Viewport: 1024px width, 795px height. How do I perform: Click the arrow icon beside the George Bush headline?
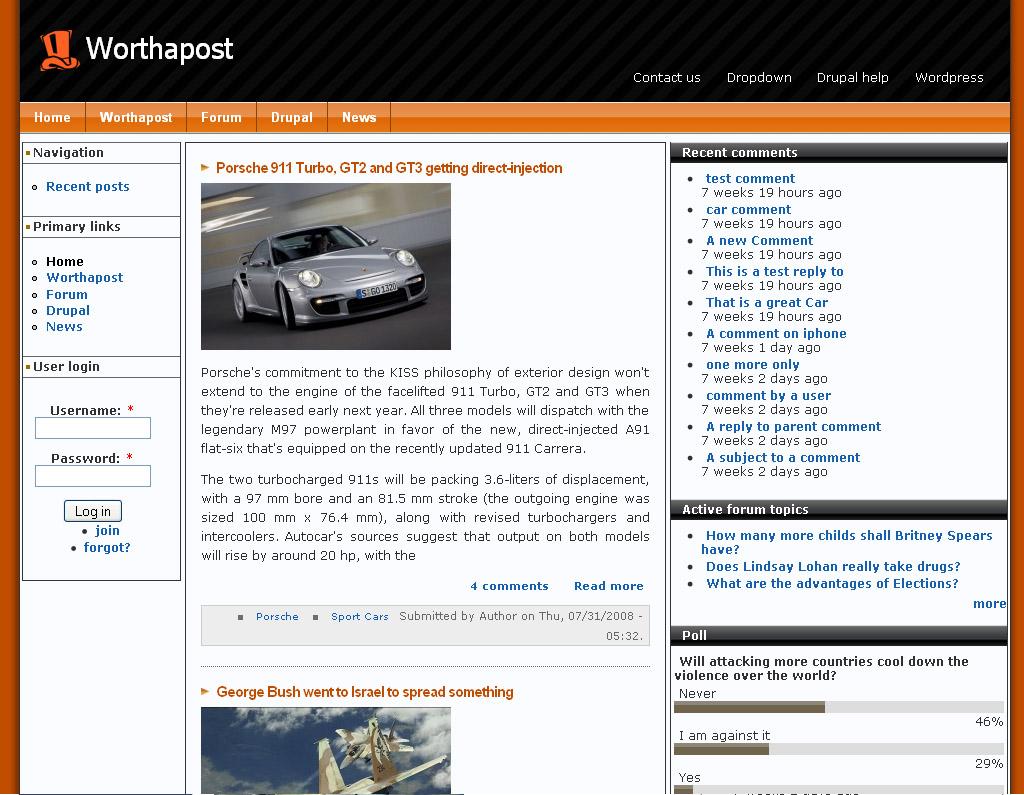(x=204, y=691)
